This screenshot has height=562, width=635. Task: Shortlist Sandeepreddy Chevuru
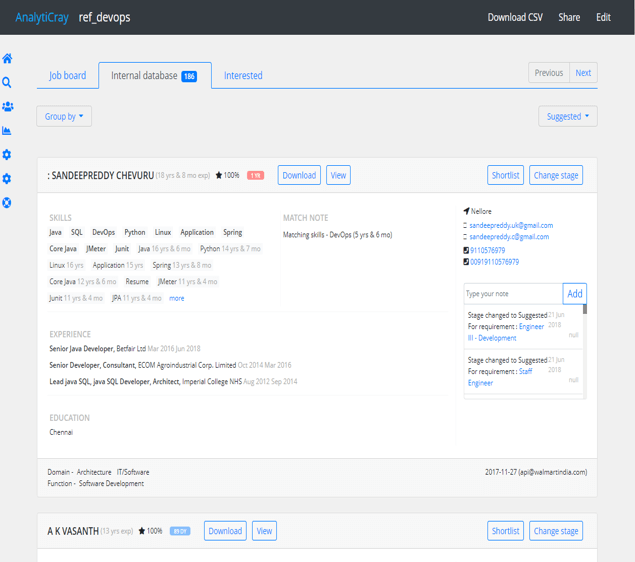tap(505, 175)
